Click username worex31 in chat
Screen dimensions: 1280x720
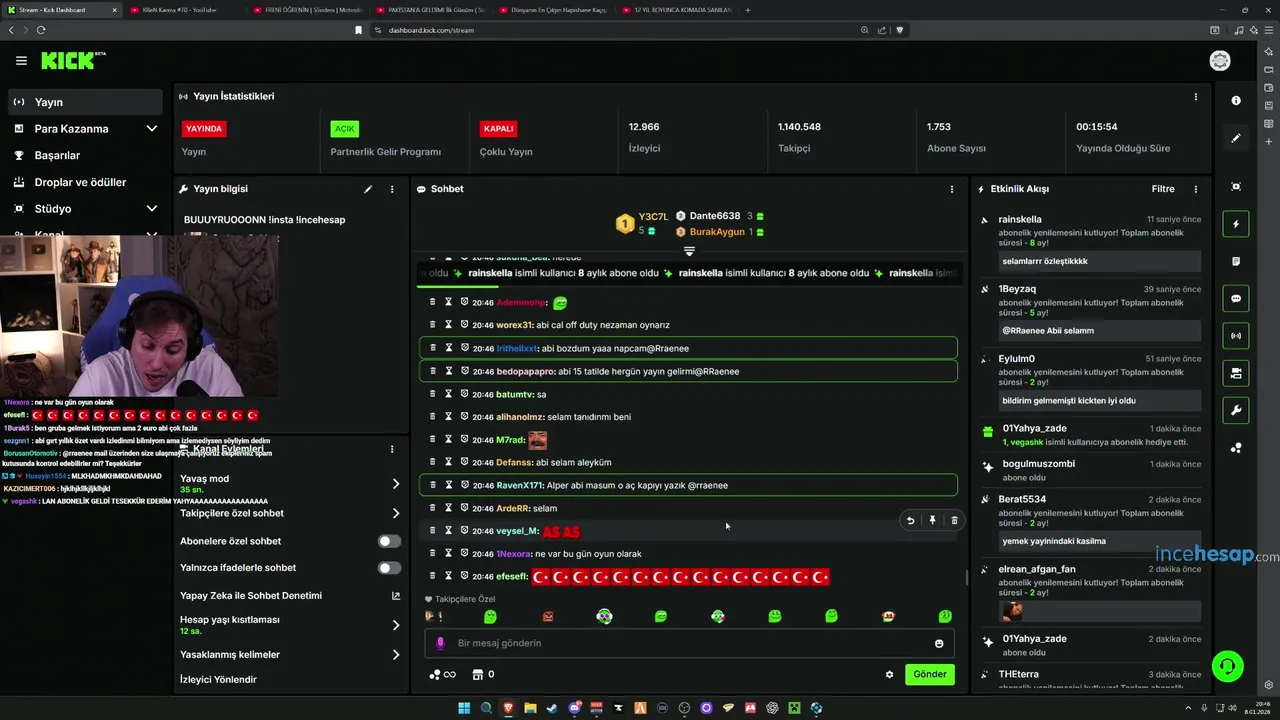pyautogui.click(x=515, y=325)
